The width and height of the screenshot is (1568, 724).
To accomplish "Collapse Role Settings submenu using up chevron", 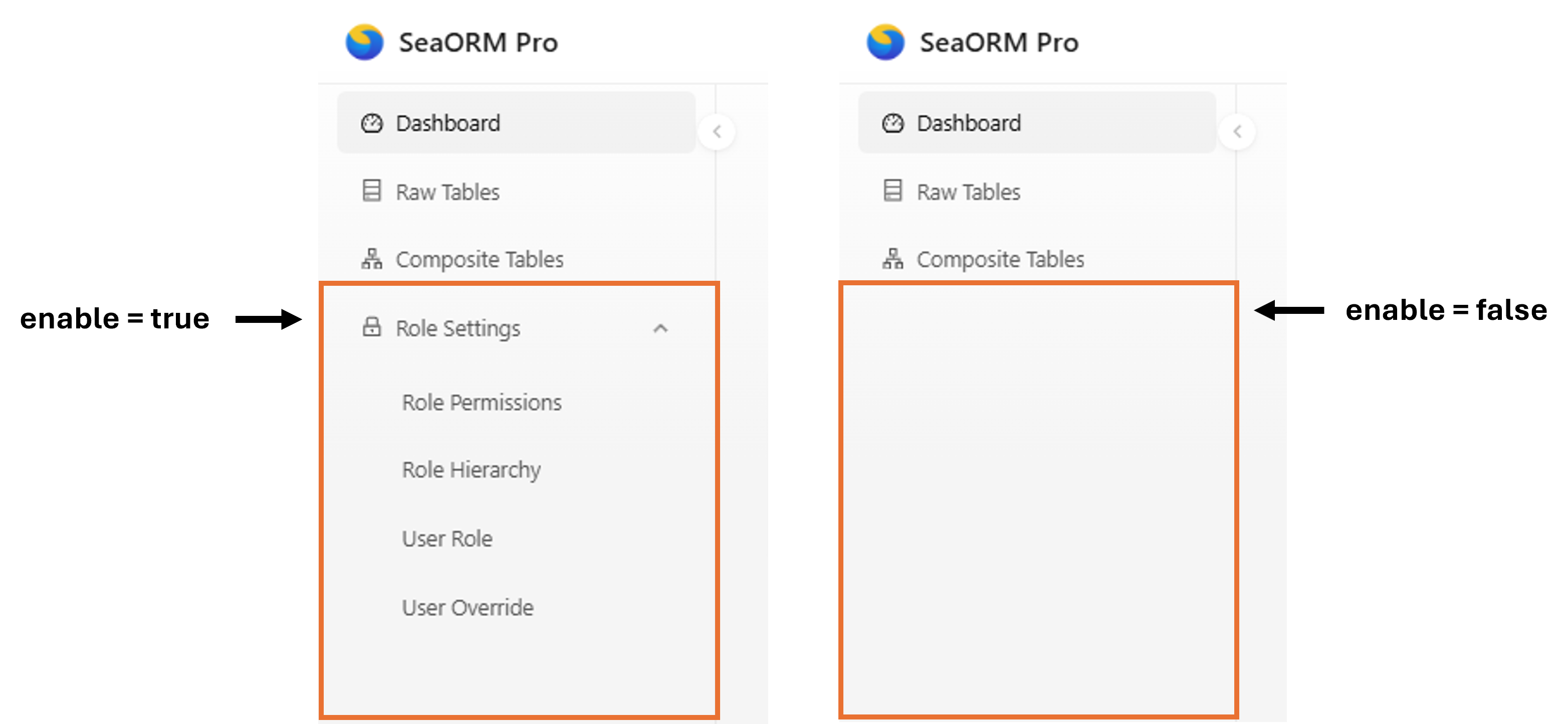I will click(x=660, y=329).
